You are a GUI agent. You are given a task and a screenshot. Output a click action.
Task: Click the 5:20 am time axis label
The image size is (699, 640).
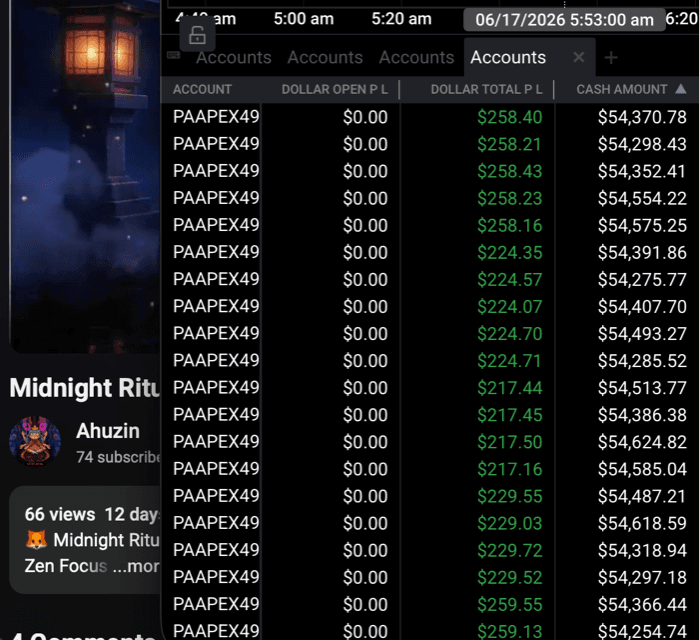point(402,19)
